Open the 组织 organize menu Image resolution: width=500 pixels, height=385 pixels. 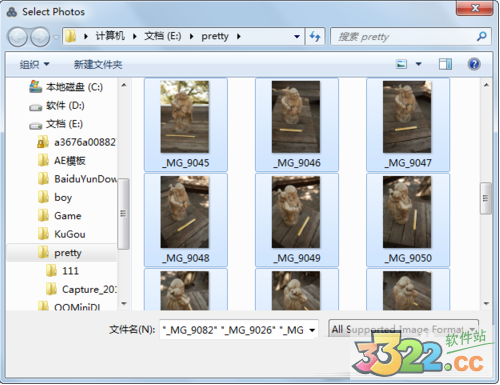[34, 64]
